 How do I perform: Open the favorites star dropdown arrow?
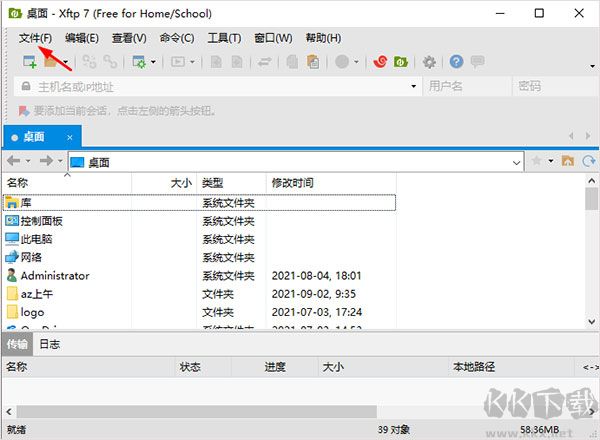551,161
